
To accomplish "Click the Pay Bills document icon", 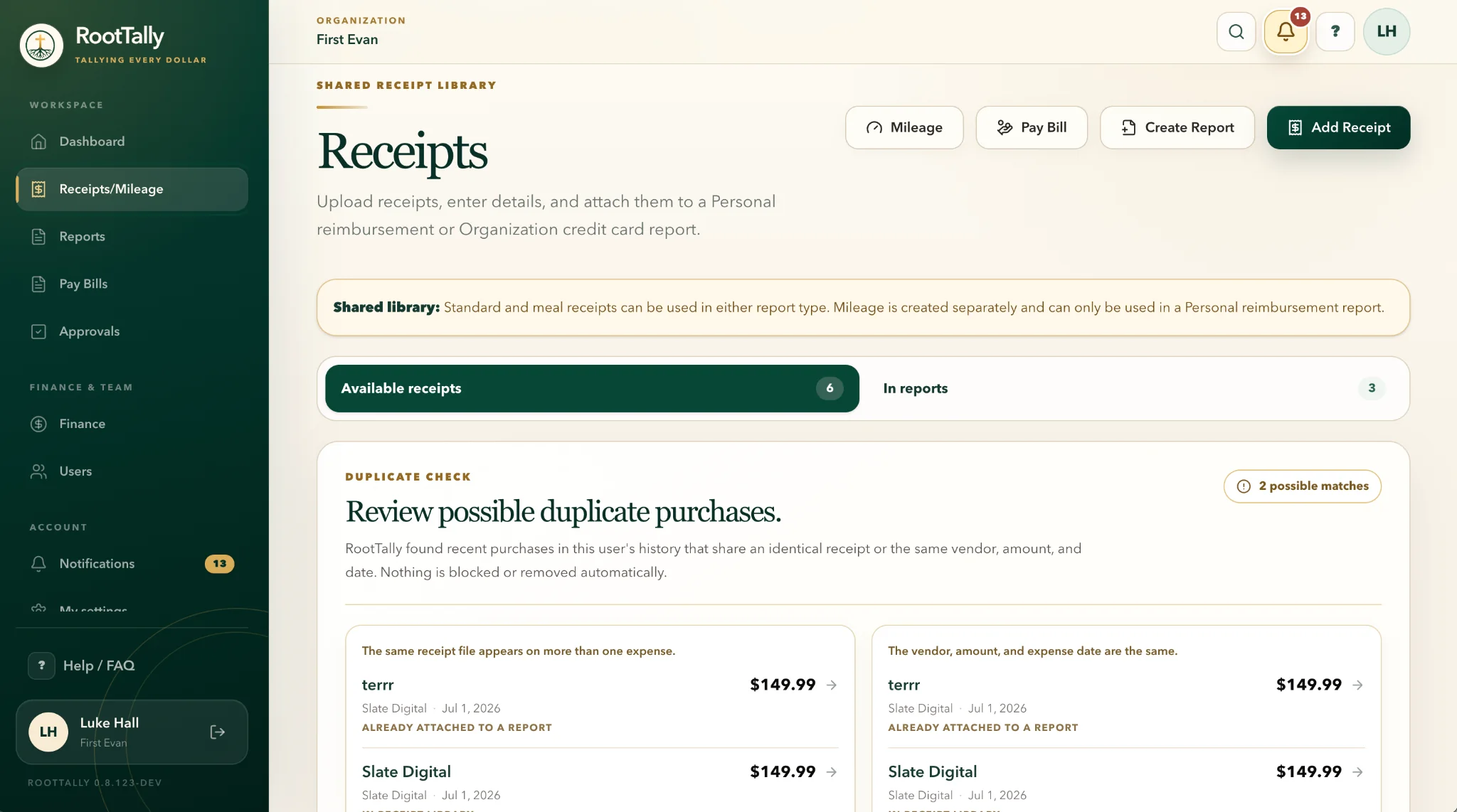I will coord(39,284).
